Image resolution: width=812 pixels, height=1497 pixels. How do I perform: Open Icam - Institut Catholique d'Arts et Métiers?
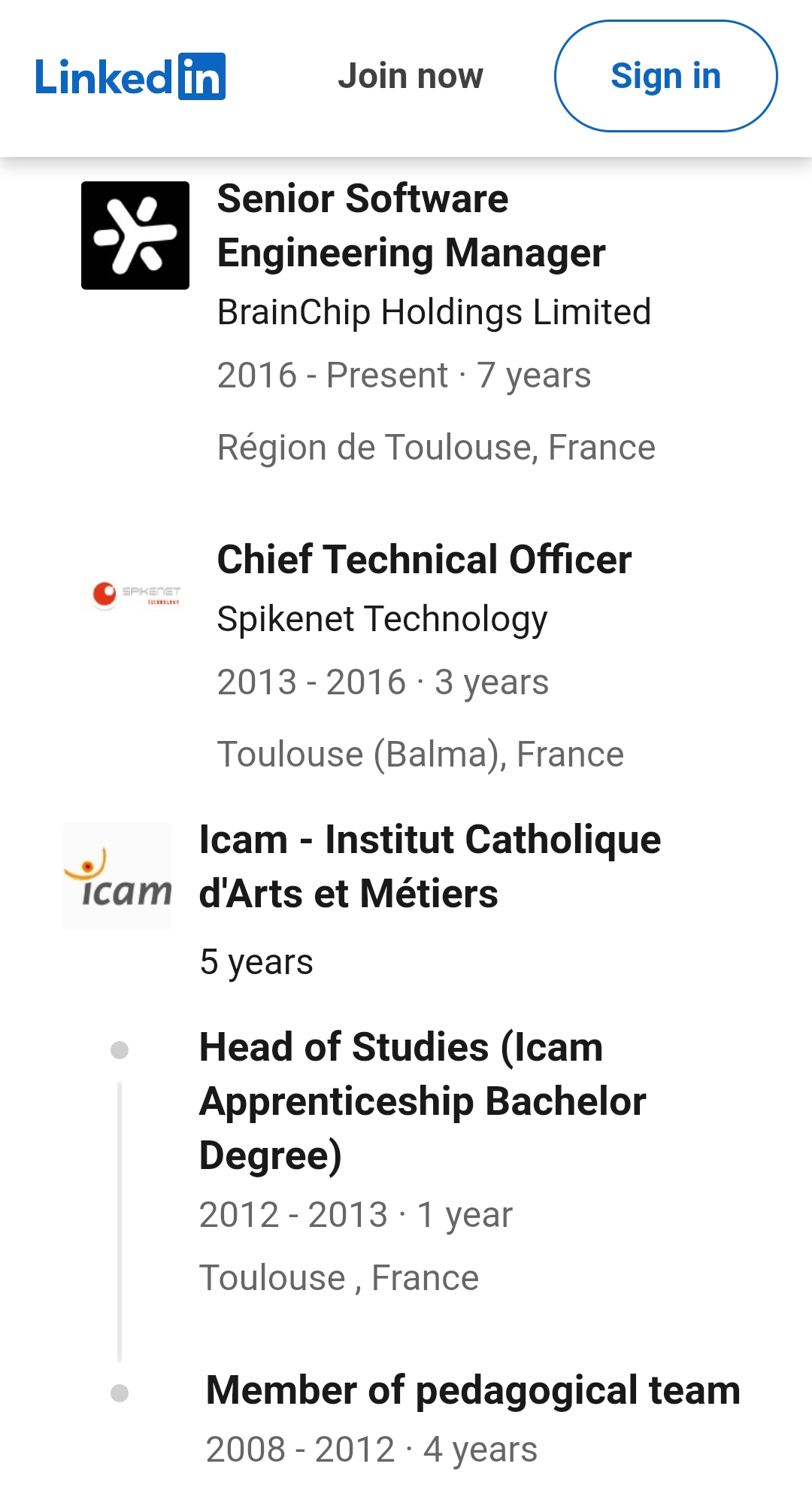click(x=430, y=867)
